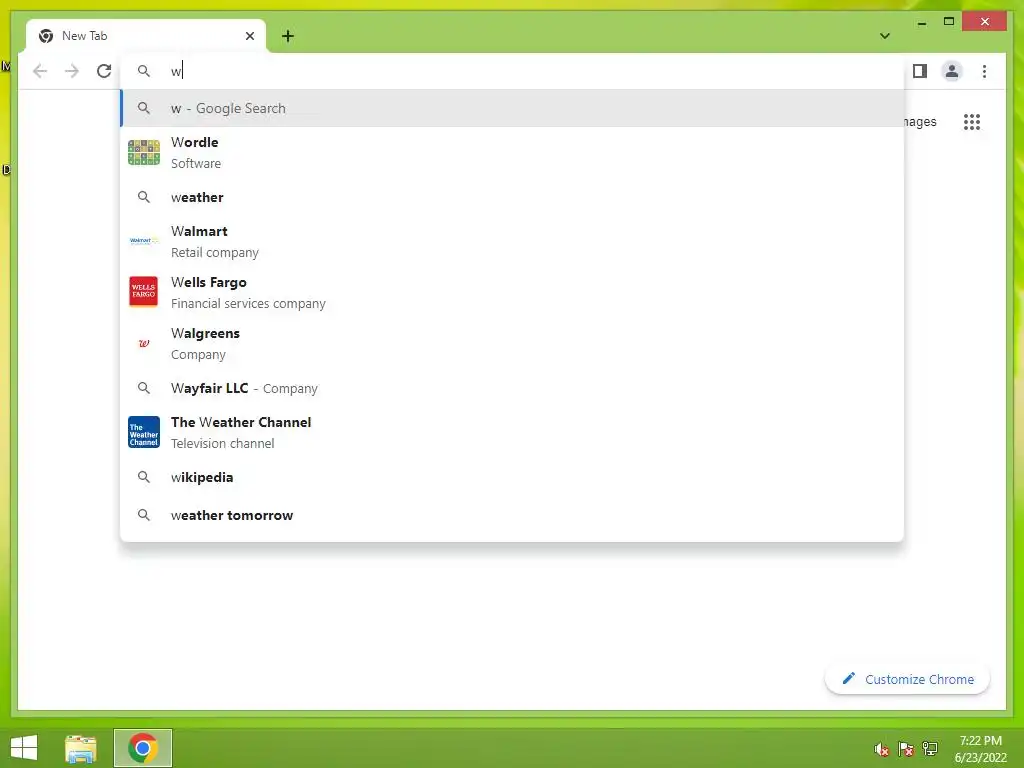This screenshot has height=768, width=1024.
Task: Open Action Center flag icon
Action: (x=906, y=749)
